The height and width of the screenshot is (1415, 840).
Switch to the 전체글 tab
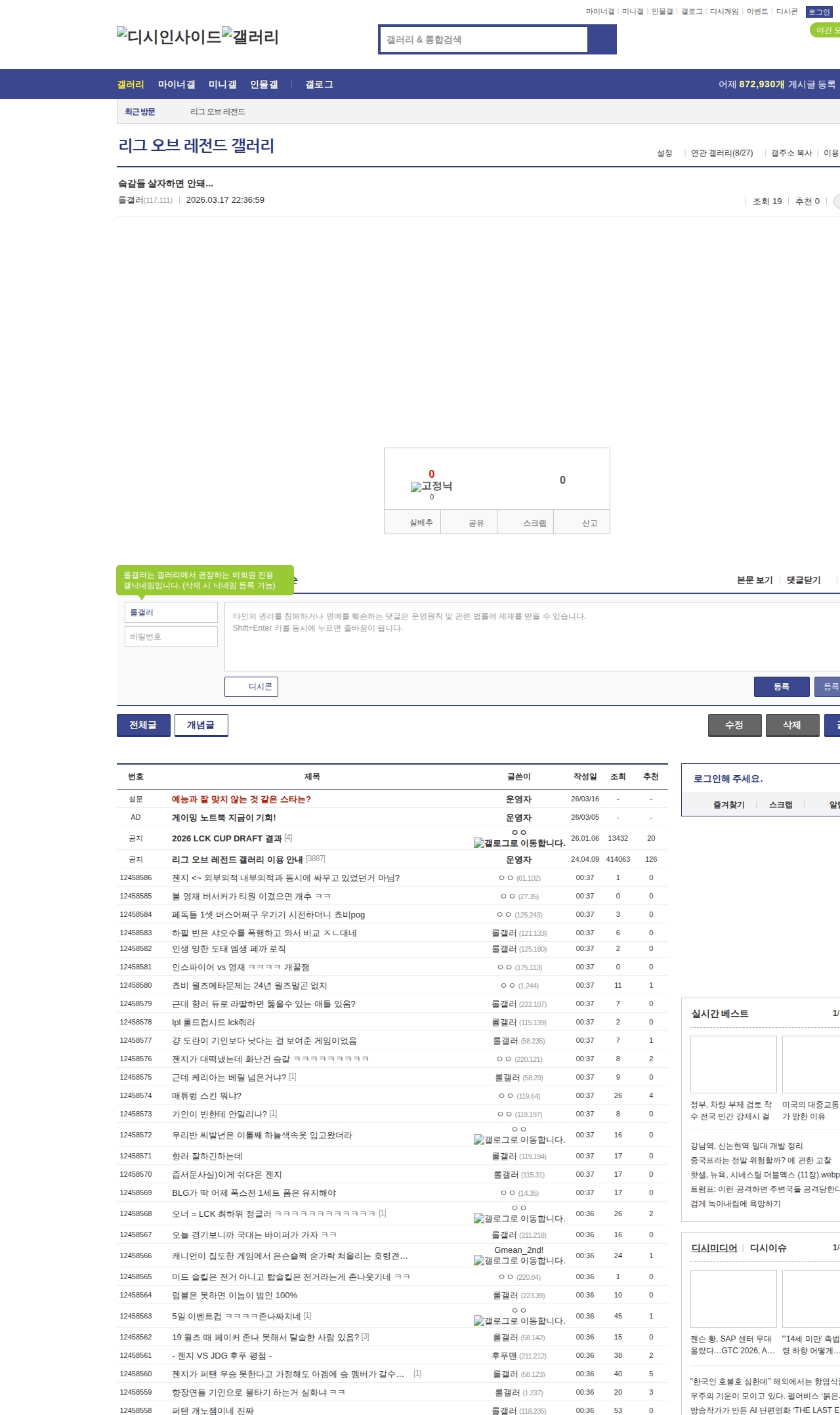coord(143,725)
